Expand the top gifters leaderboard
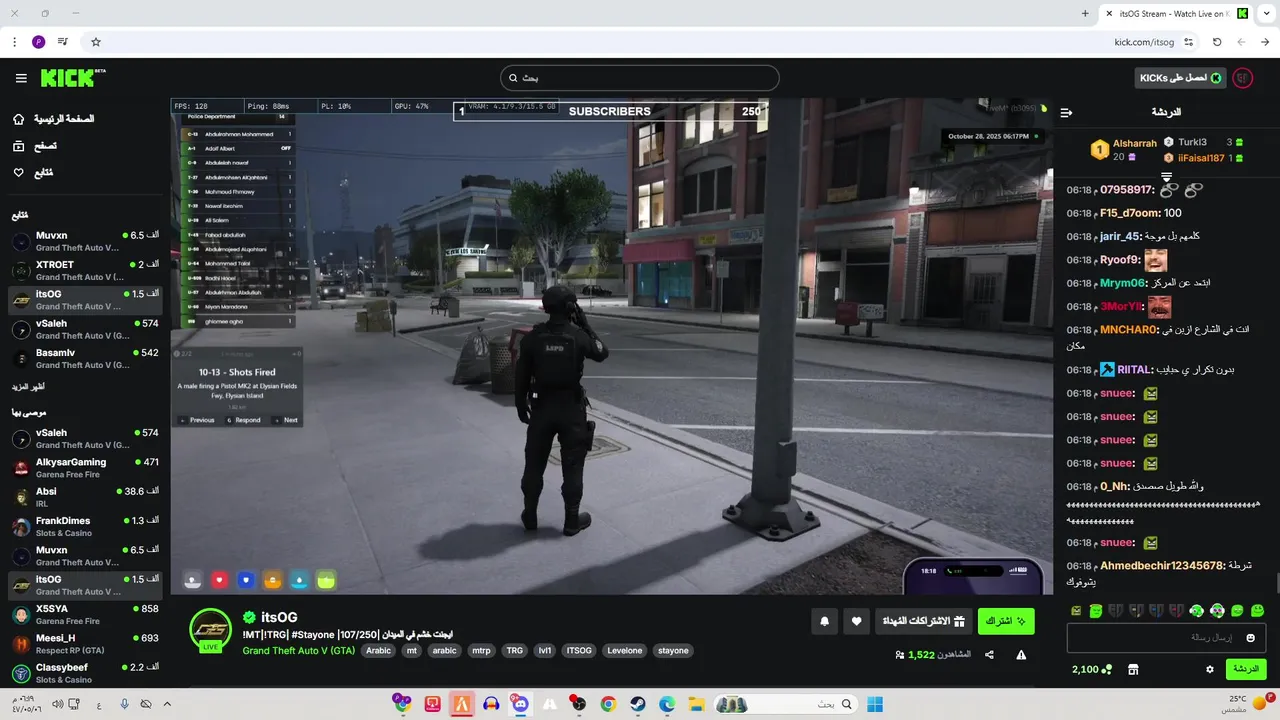This screenshot has width=1280, height=720. (x=1166, y=177)
